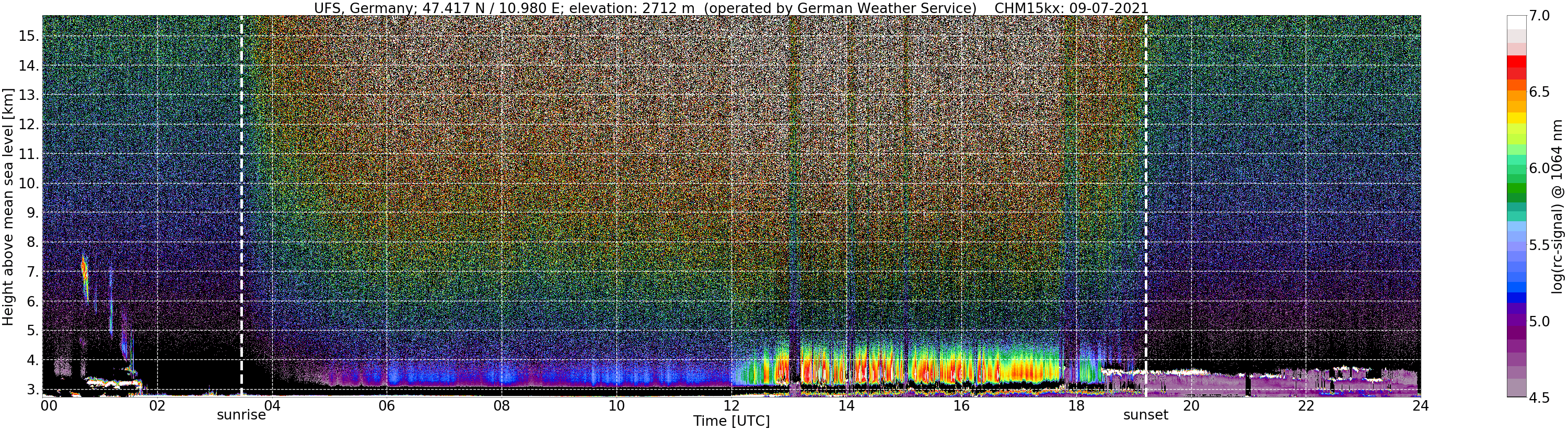The image size is (1568, 431).
Task: Click the colorbar tick label '6.5'
Action: click(x=1540, y=92)
